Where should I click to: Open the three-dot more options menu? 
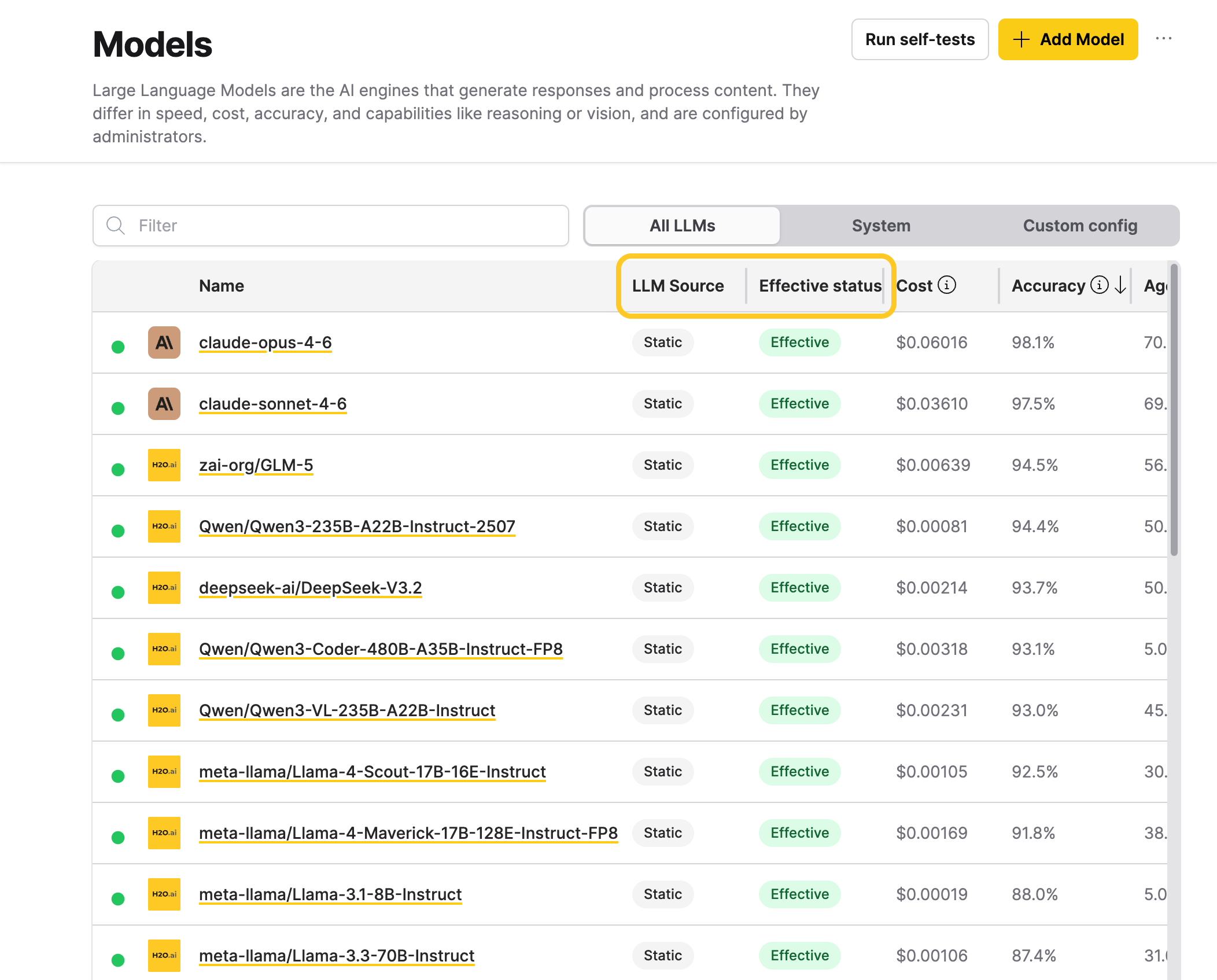click(x=1163, y=39)
